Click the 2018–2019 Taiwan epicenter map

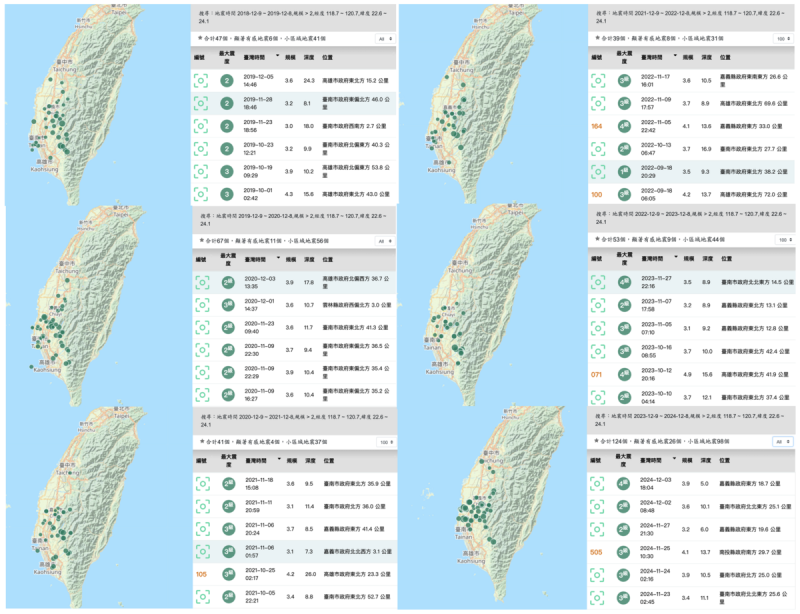[x=98, y=105]
